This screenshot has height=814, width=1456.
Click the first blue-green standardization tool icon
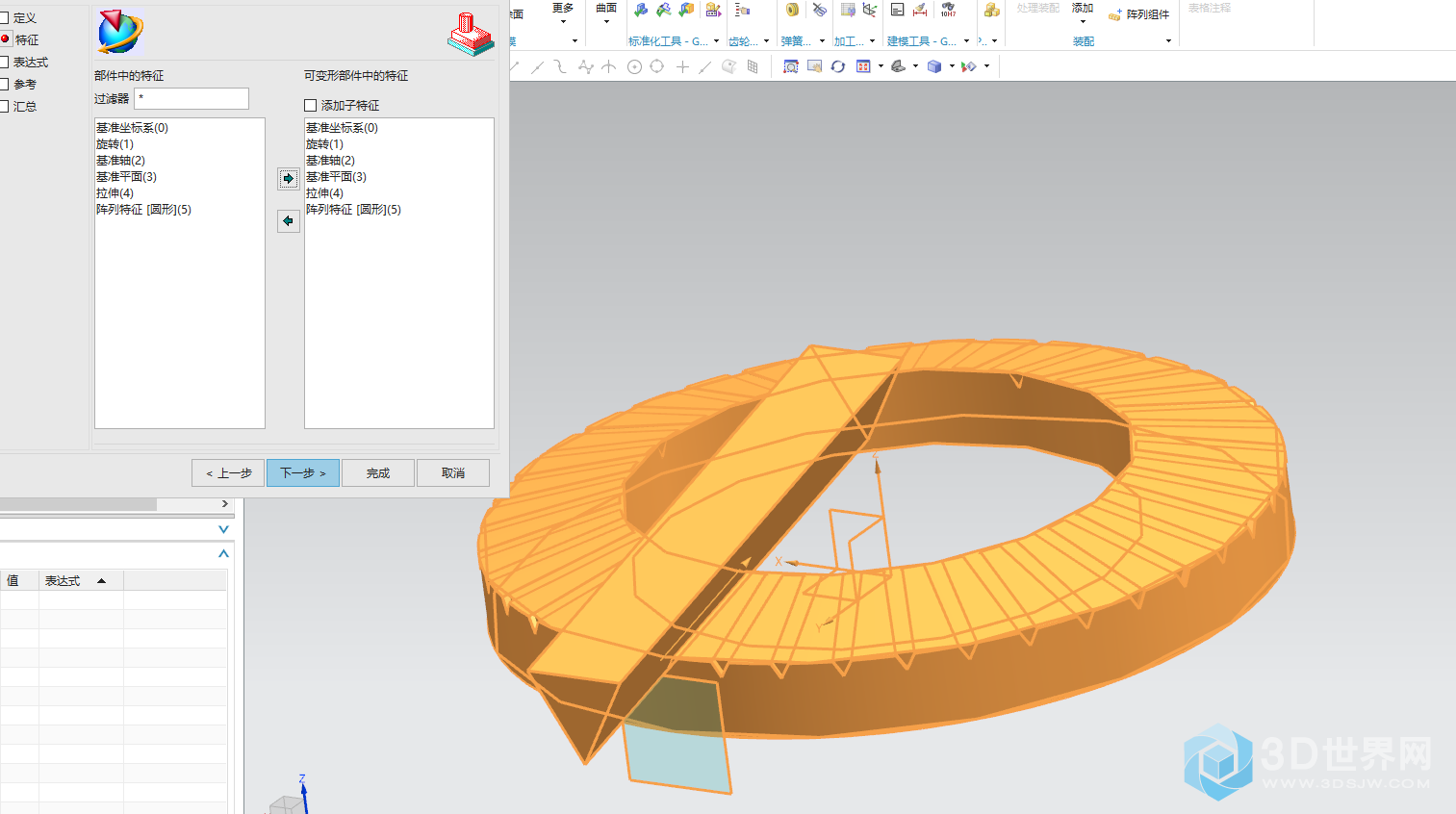[641, 10]
